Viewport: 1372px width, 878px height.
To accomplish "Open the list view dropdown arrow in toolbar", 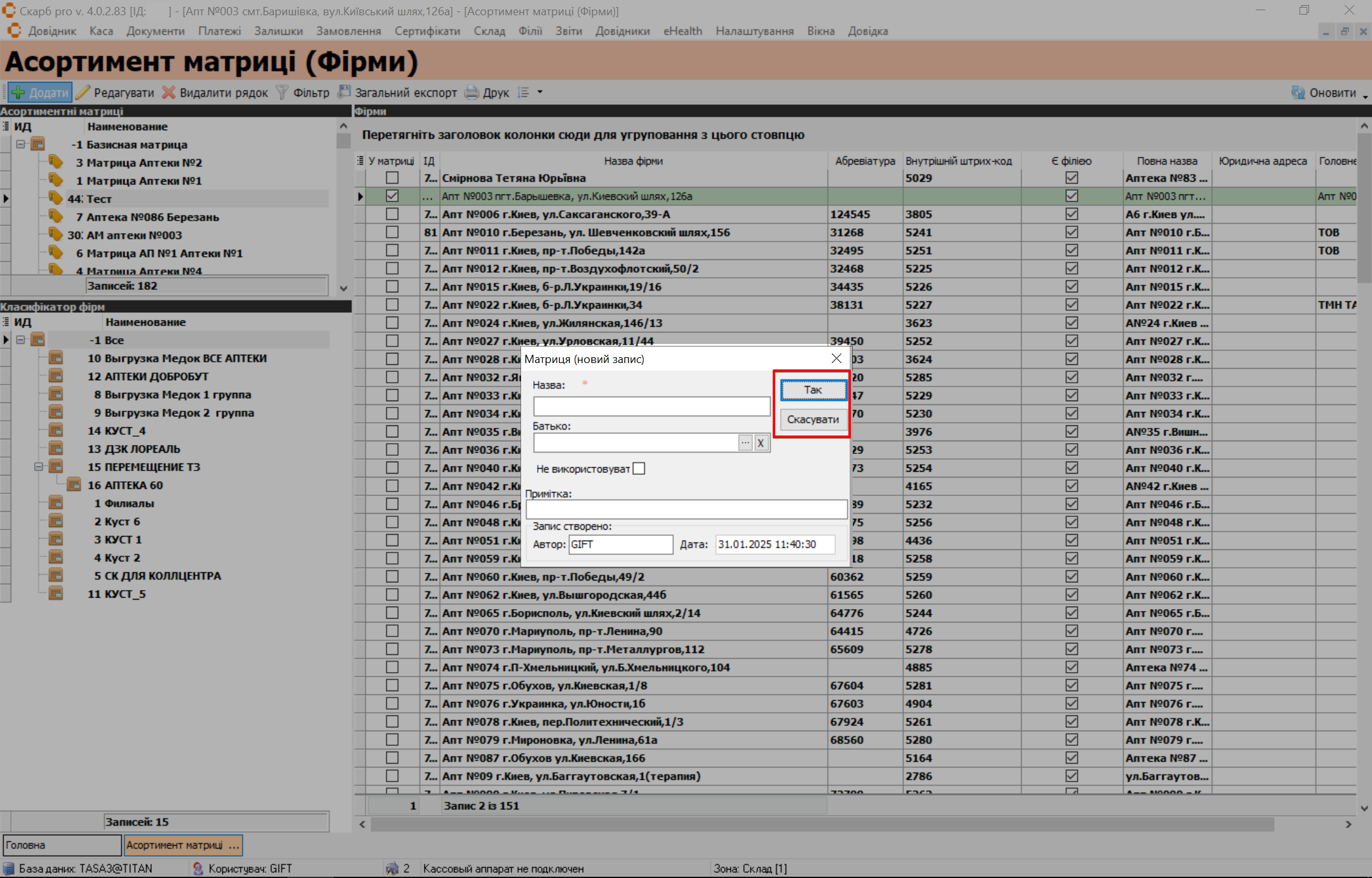I will coord(540,93).
